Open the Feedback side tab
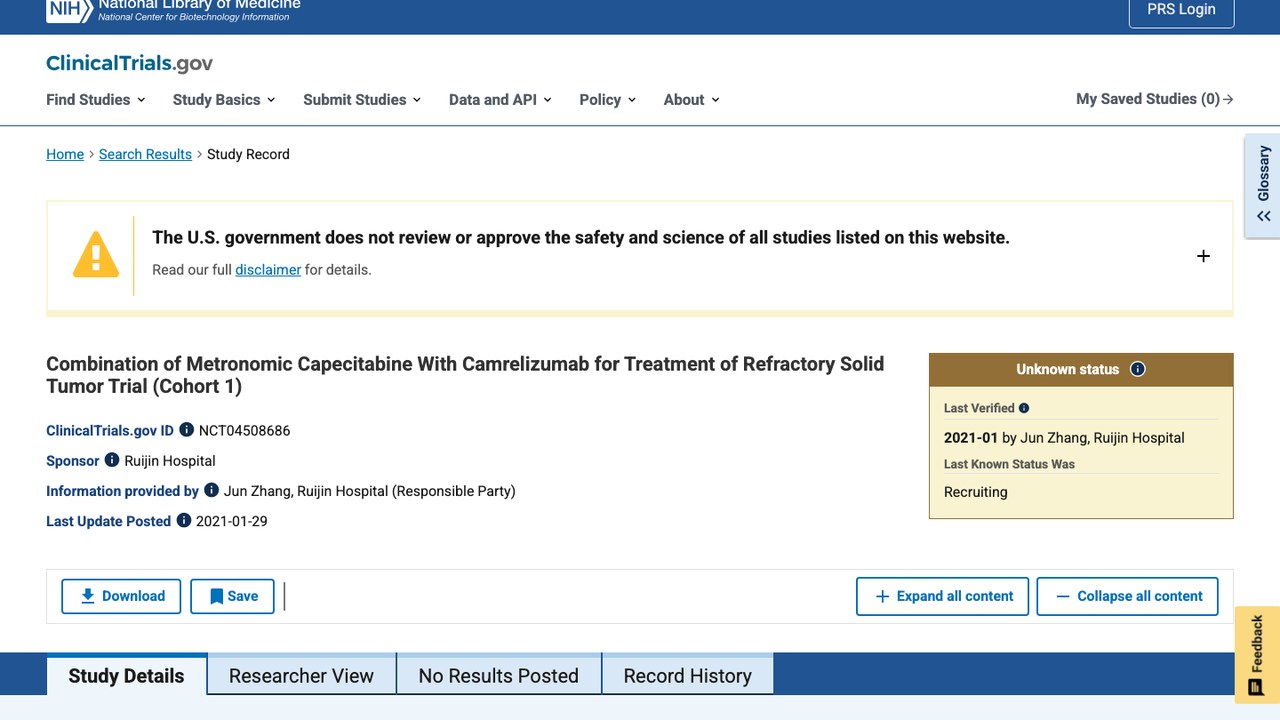1280x720 pixels. [1257, 654]
